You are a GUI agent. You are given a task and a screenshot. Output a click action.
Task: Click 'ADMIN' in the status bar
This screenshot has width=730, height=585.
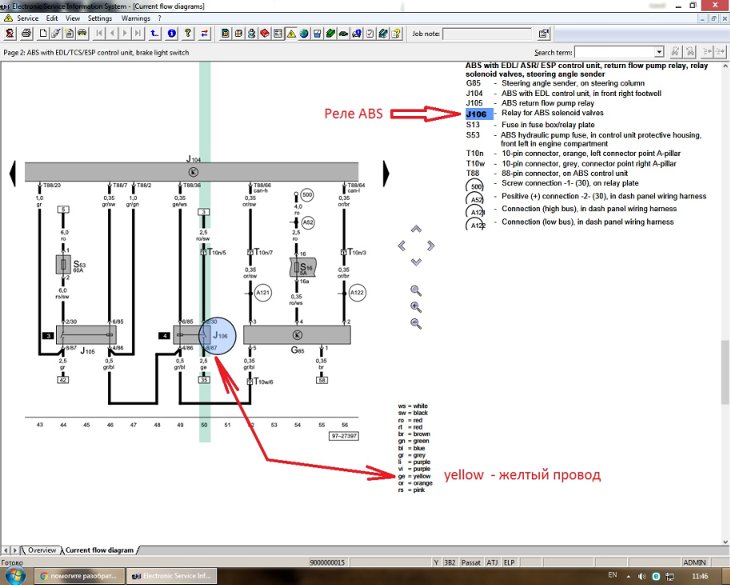pos(695,563)
